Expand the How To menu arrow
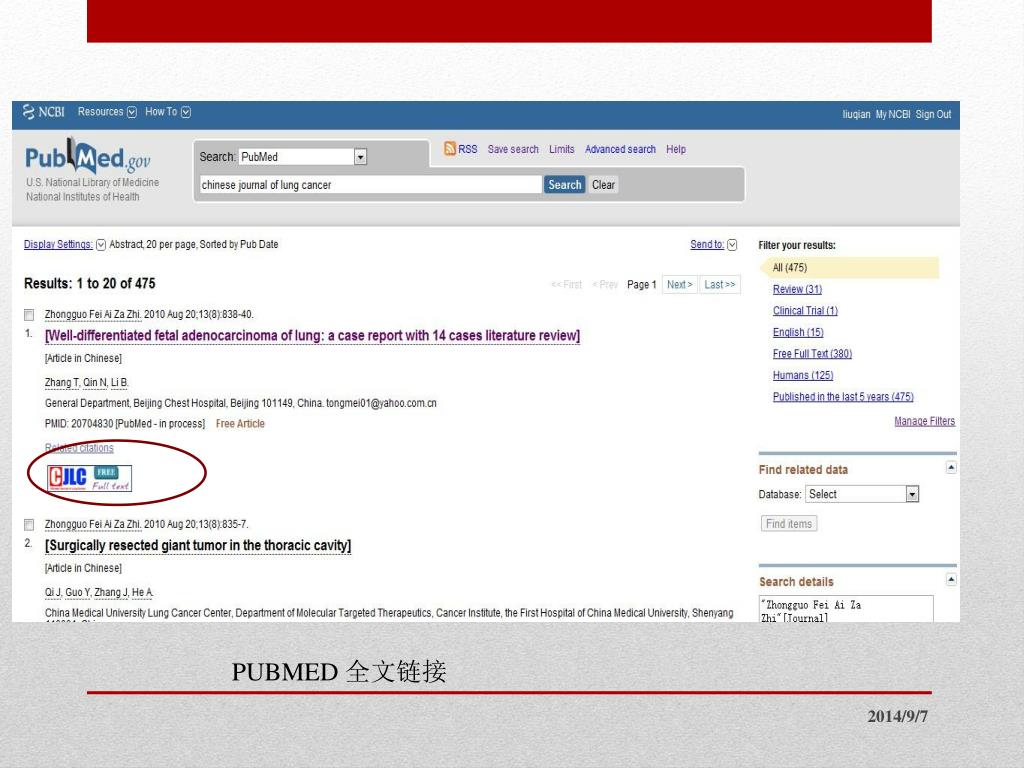This screenshot has height=768, width=1024. (x=186, y=112)
